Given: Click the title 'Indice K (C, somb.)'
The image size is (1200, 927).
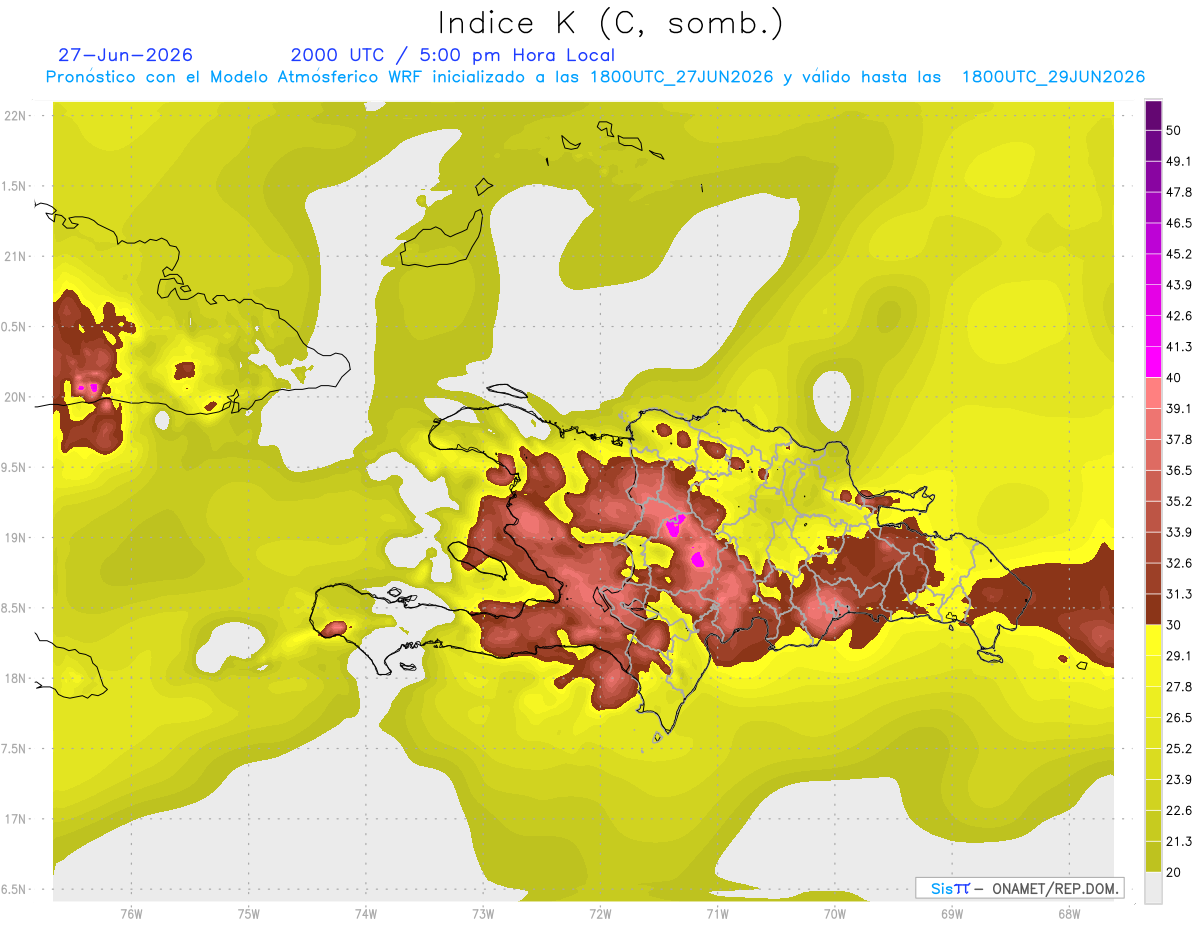Looking at the screenshot, I should click(x=610, y=24).
